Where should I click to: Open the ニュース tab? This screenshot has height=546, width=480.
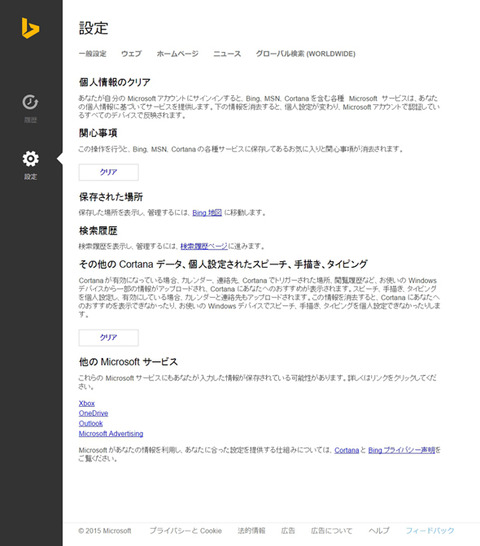pyautogui.click(x=227, y=54)
